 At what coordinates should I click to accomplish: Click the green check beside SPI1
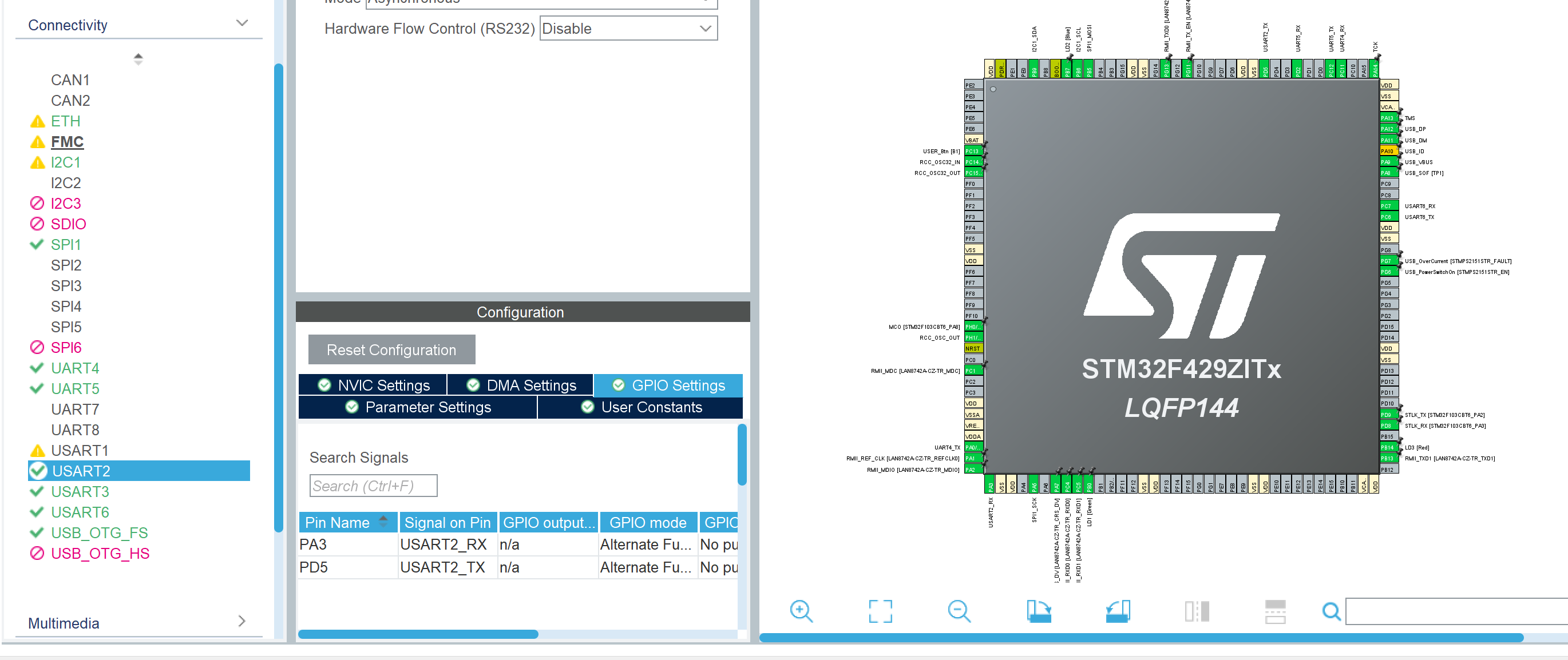click(x=37, y=245)
